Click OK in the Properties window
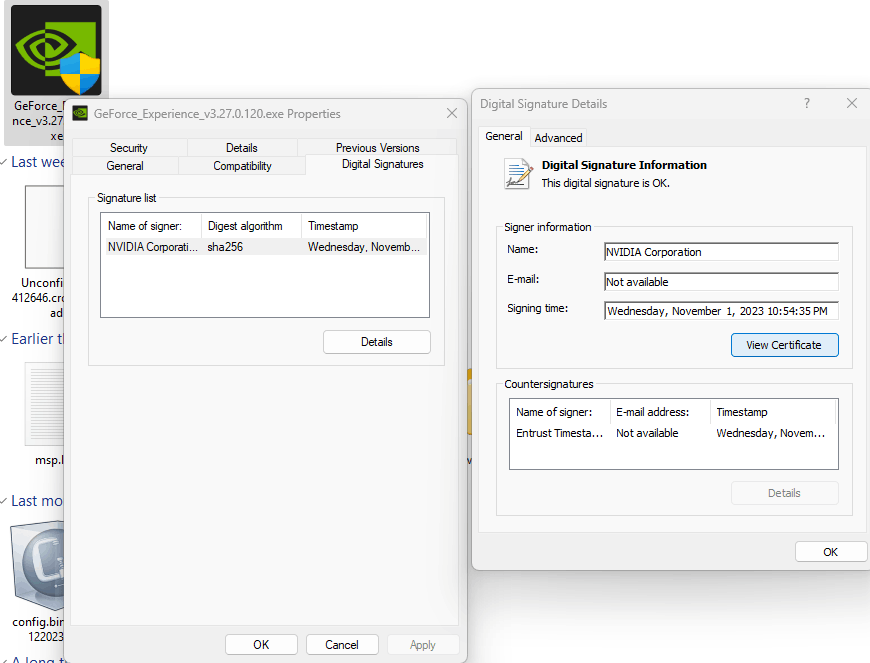This screenshot has height=663, width=870. coord(261,645)
